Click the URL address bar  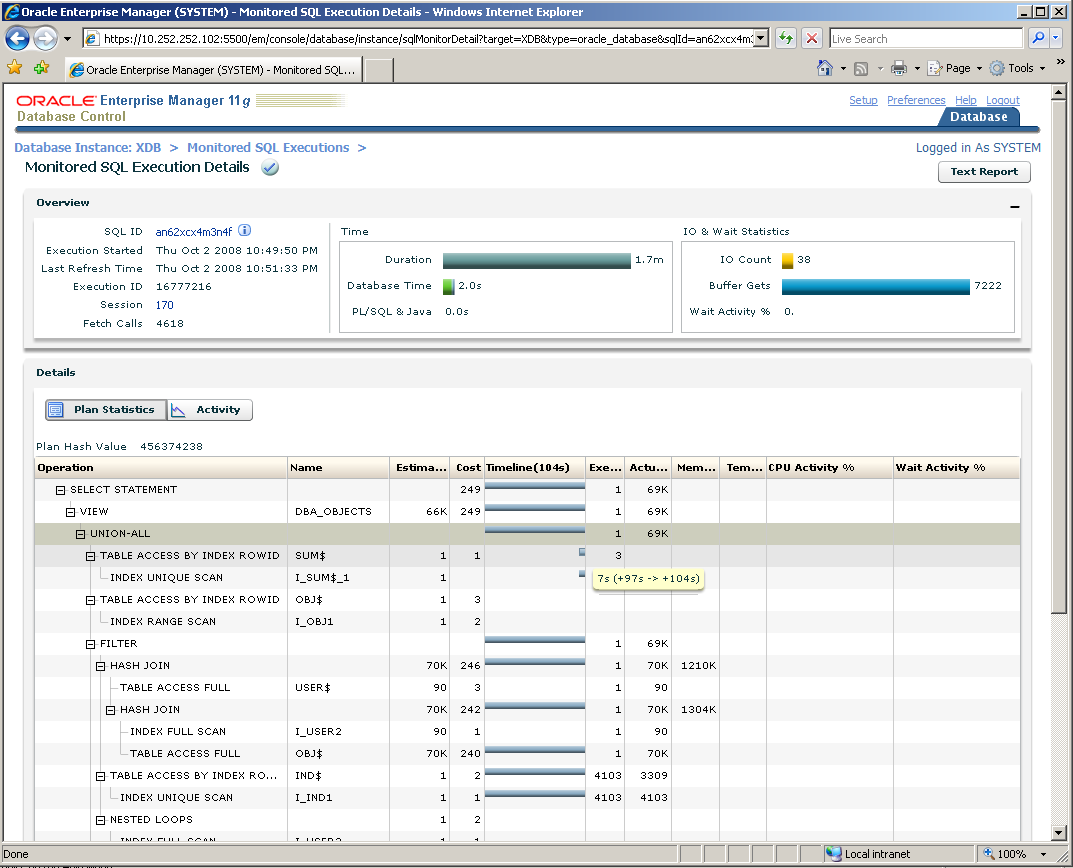(x=419, y=39)
